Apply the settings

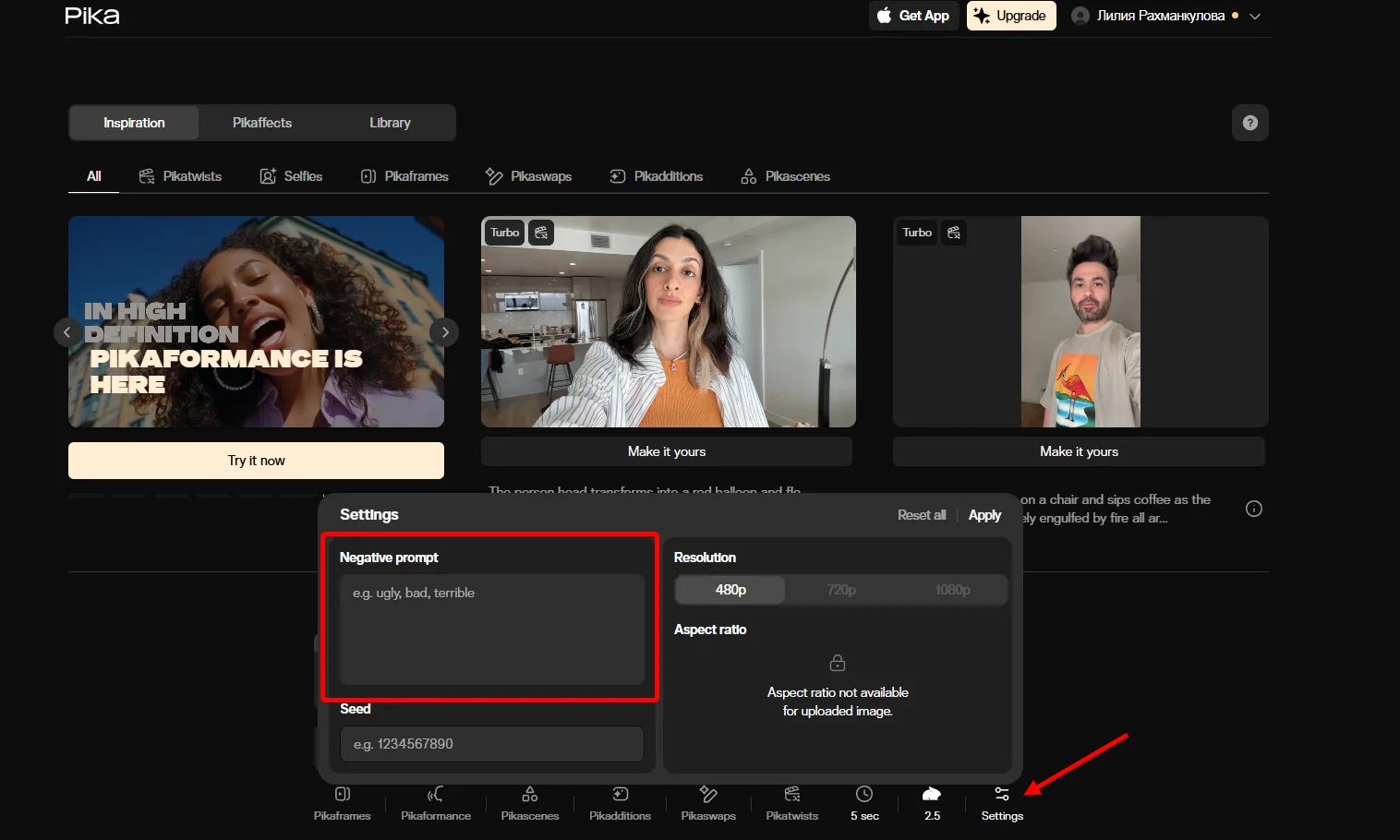click(x=984, y=515)
